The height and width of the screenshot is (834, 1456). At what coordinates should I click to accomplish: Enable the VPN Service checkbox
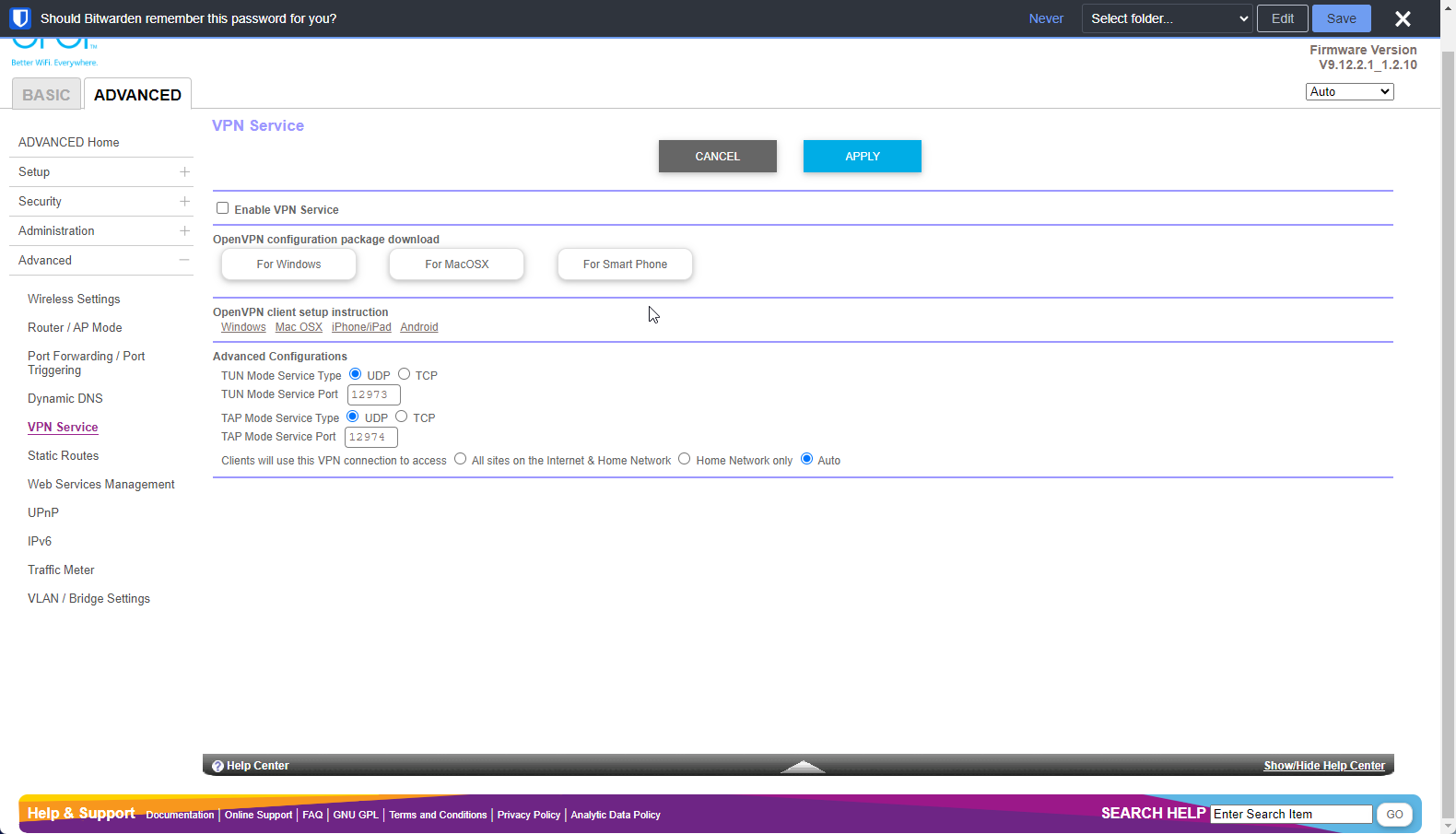click(x=222, y=208)
